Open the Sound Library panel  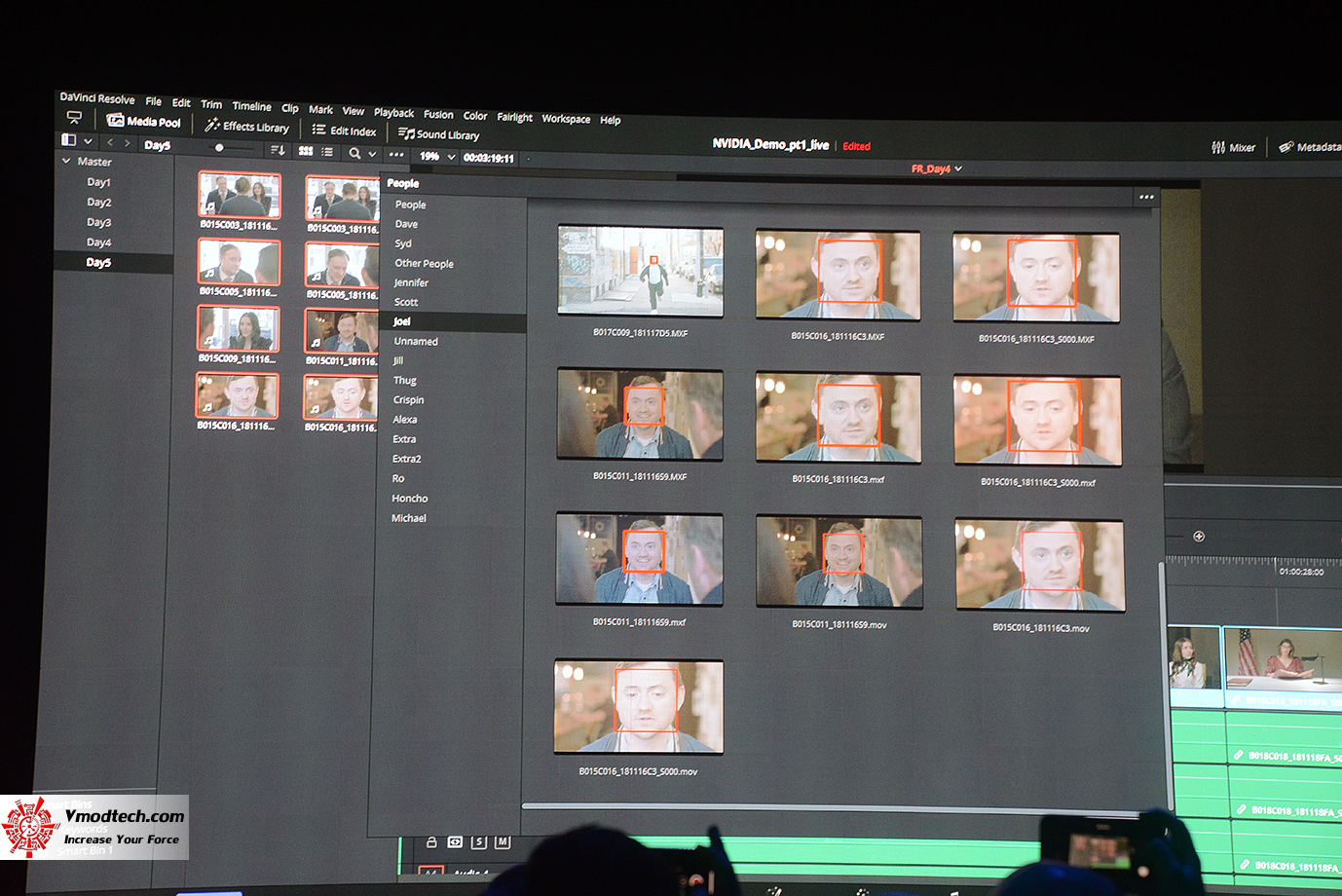438,134
